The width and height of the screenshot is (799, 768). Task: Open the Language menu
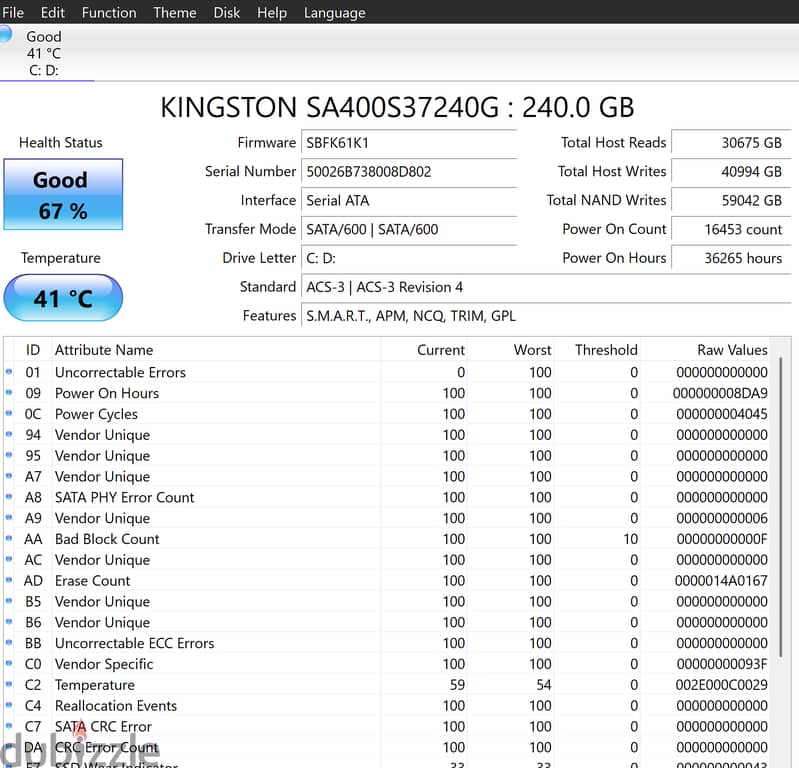334,12
